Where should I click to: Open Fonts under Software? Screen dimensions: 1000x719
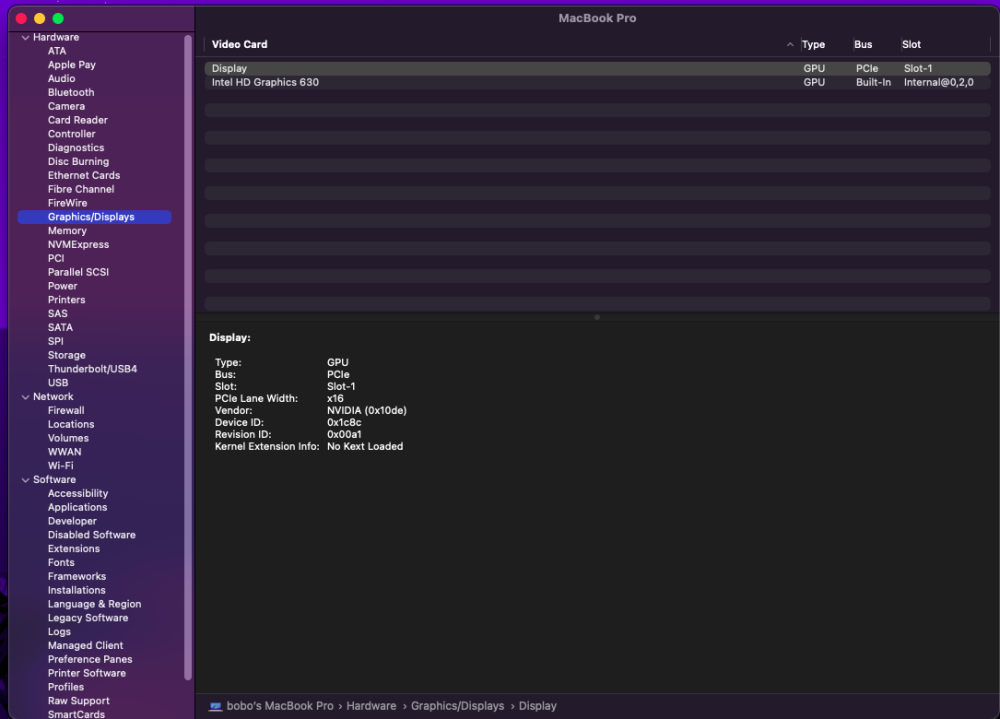(x=61, y=563)
